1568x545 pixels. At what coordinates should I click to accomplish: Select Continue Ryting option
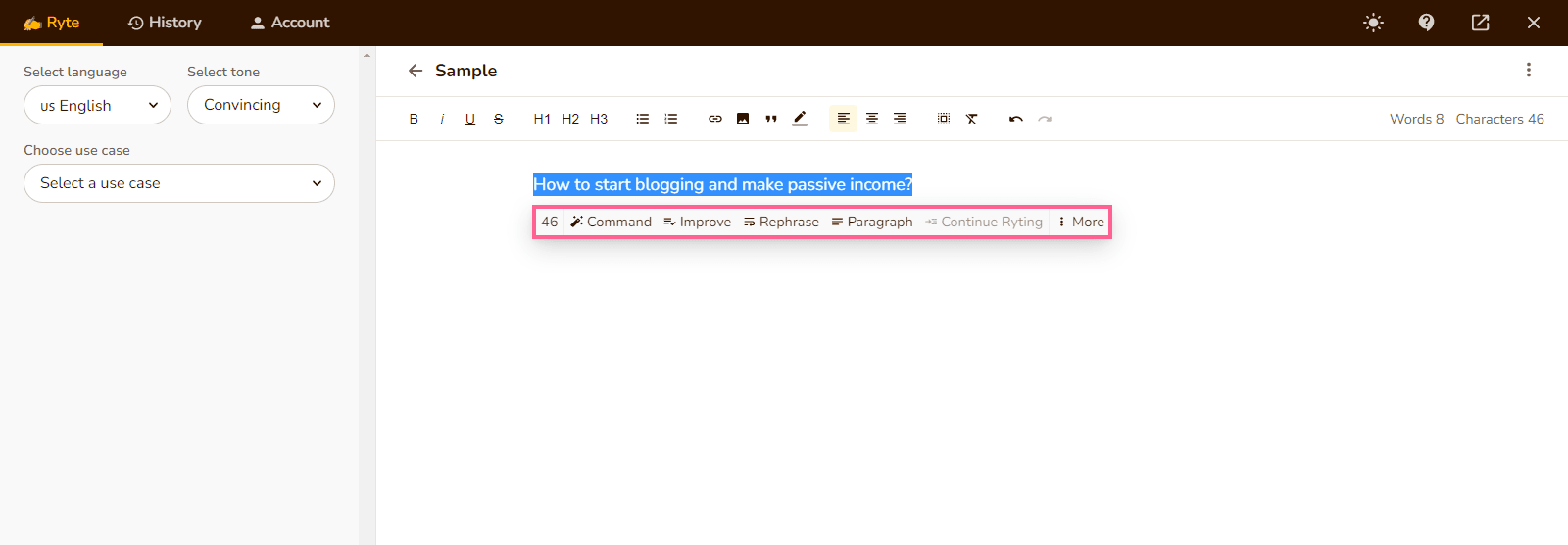(x=984, y=222)
